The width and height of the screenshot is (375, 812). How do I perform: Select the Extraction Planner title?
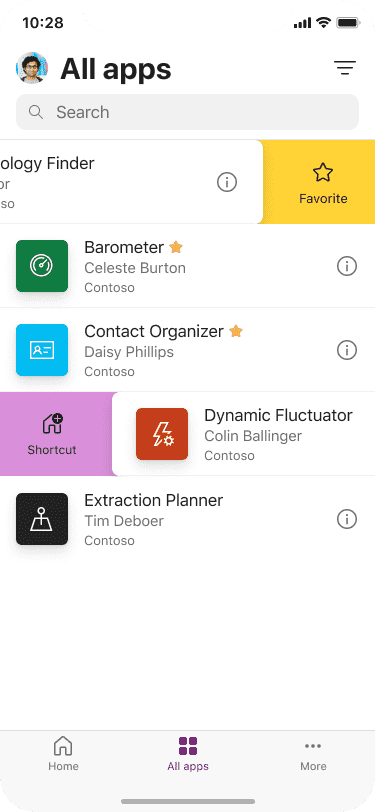click(154, 500)
